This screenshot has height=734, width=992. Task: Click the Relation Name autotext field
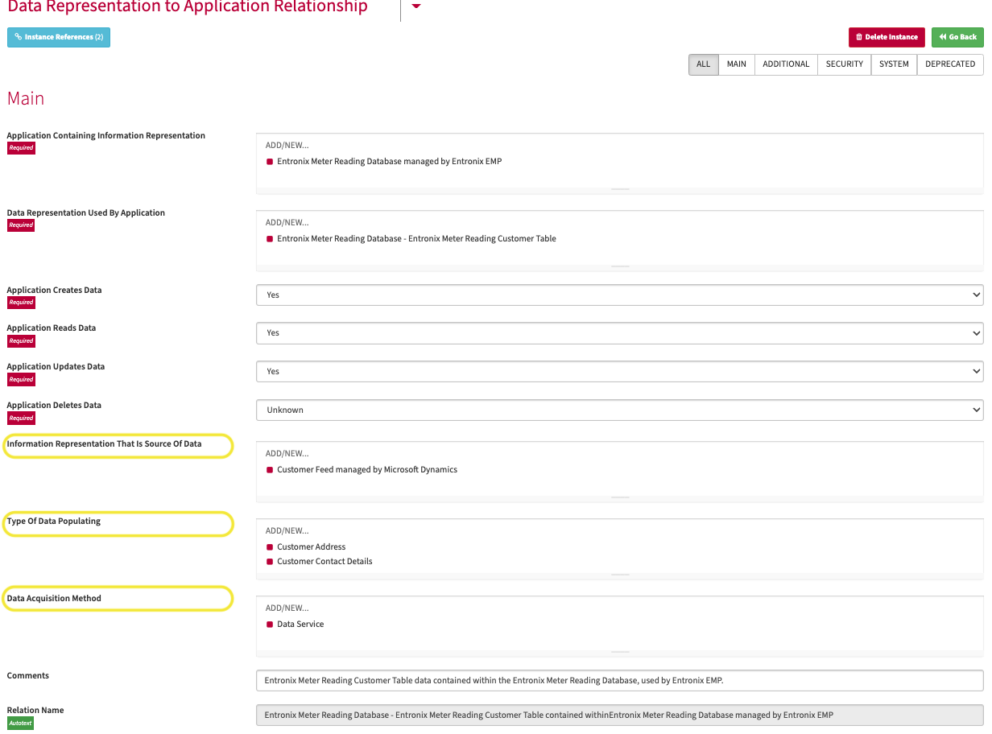(x=619, y=716)
